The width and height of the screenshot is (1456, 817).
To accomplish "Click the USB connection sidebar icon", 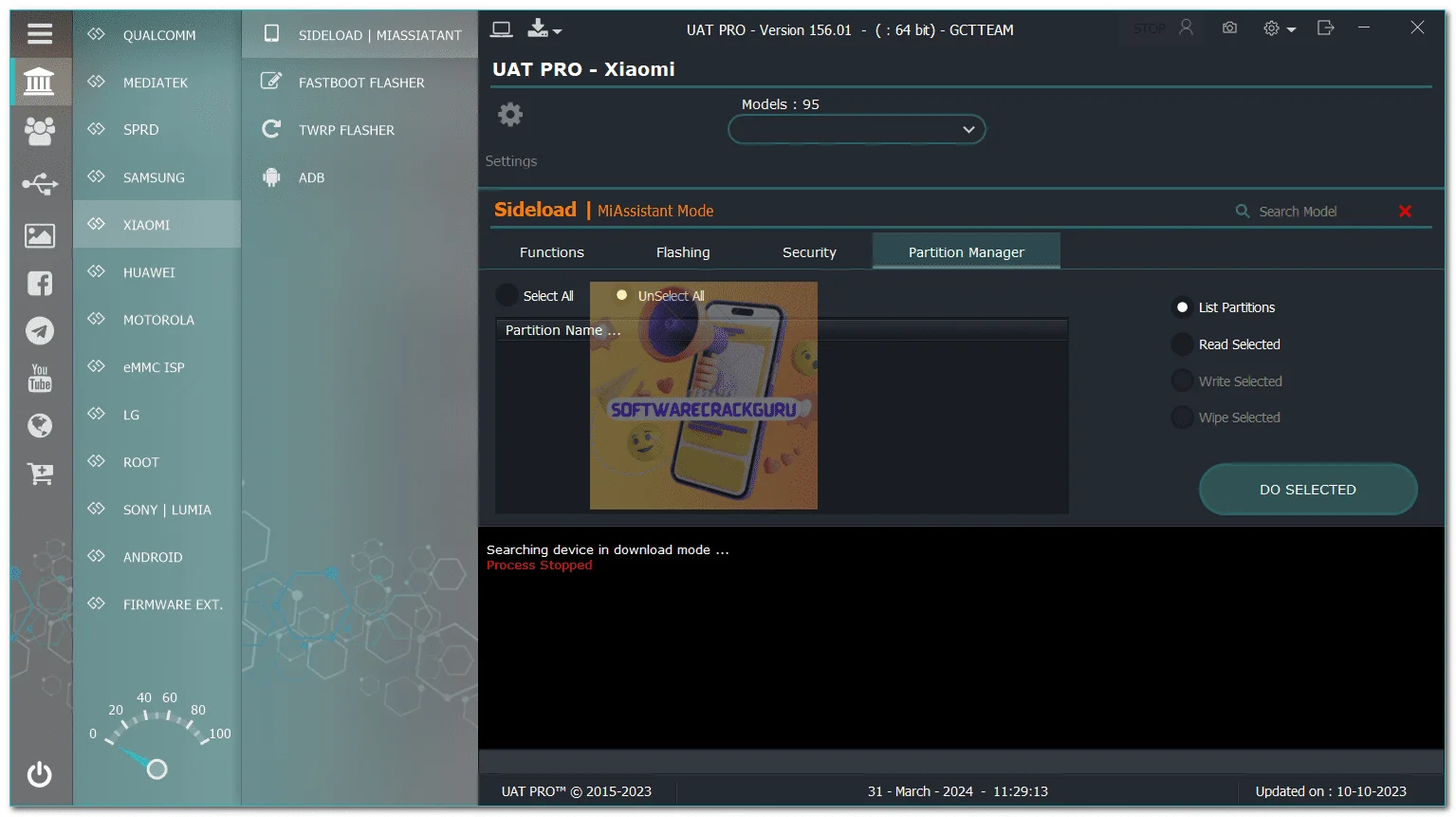I will (x=40, y=183).
